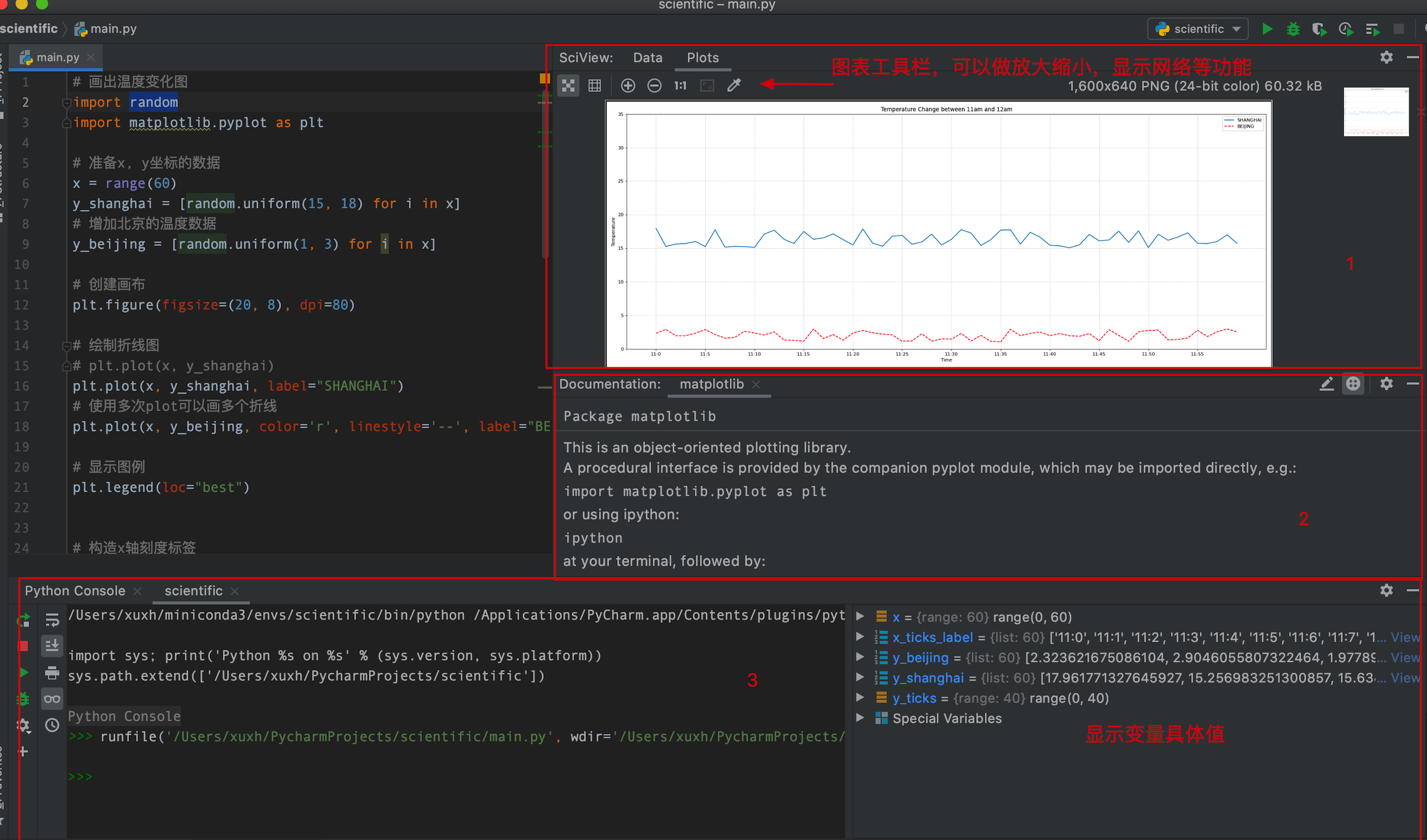
Task: Open console settings gear dropdown
Action: pyautogui.click(x=24, y=726)
